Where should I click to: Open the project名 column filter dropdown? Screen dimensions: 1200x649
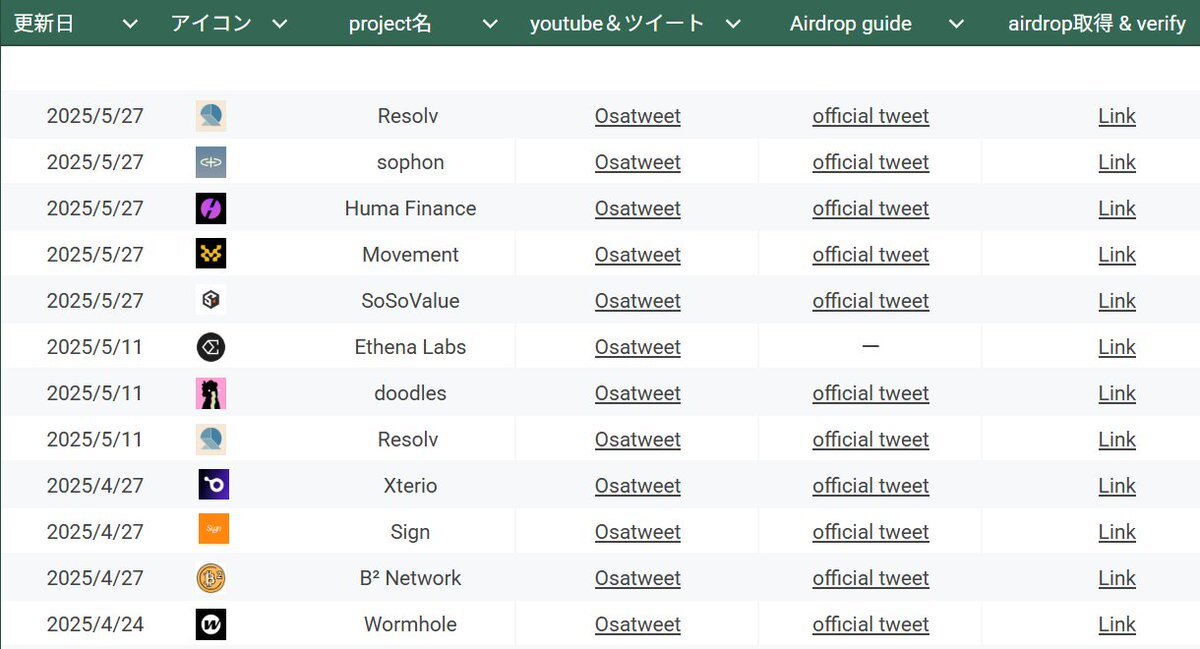point(489,24)
